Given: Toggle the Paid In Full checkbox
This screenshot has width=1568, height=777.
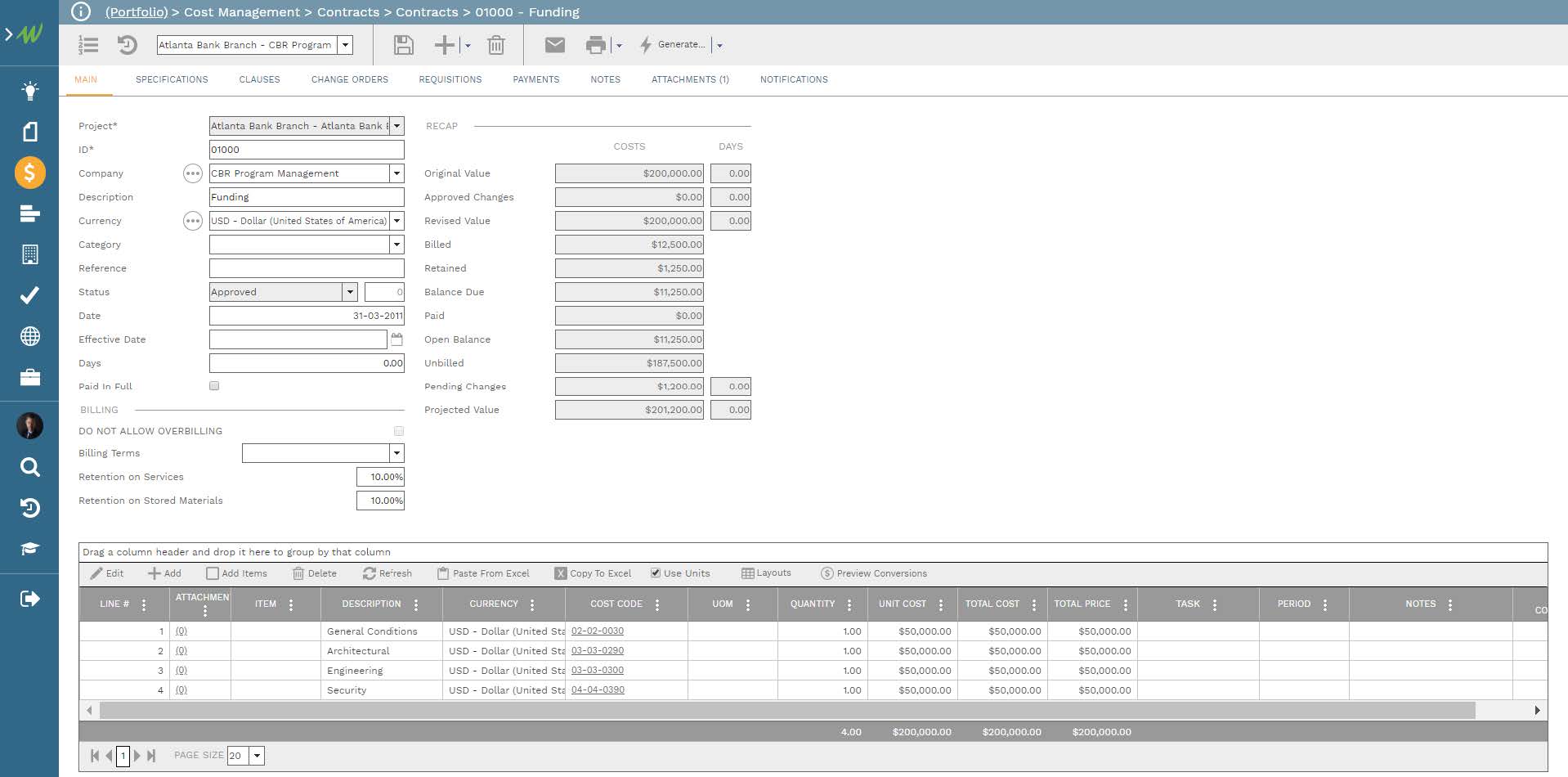Looking at the screenshot, I should [213, 385].
